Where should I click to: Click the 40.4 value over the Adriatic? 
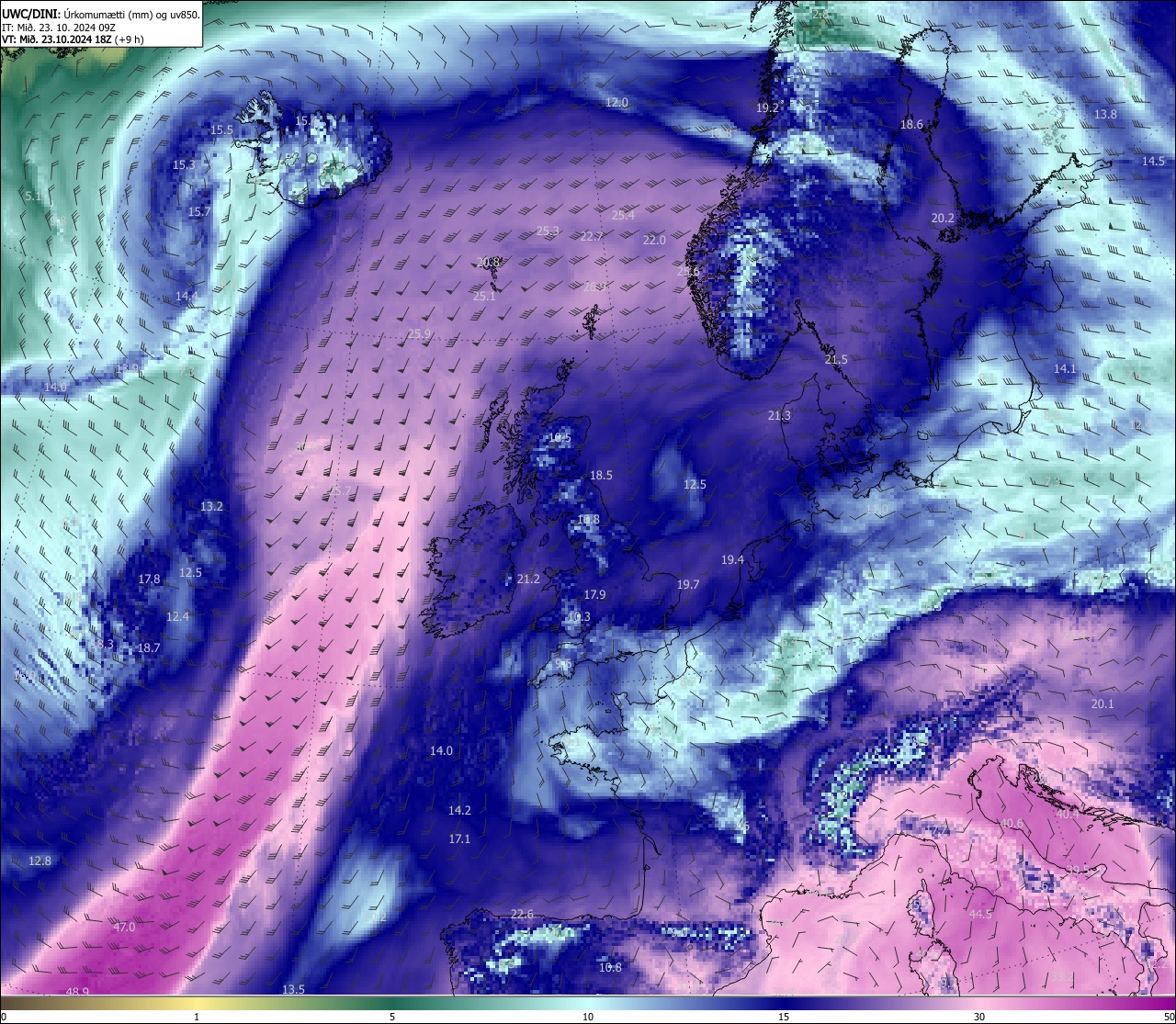1067,815
